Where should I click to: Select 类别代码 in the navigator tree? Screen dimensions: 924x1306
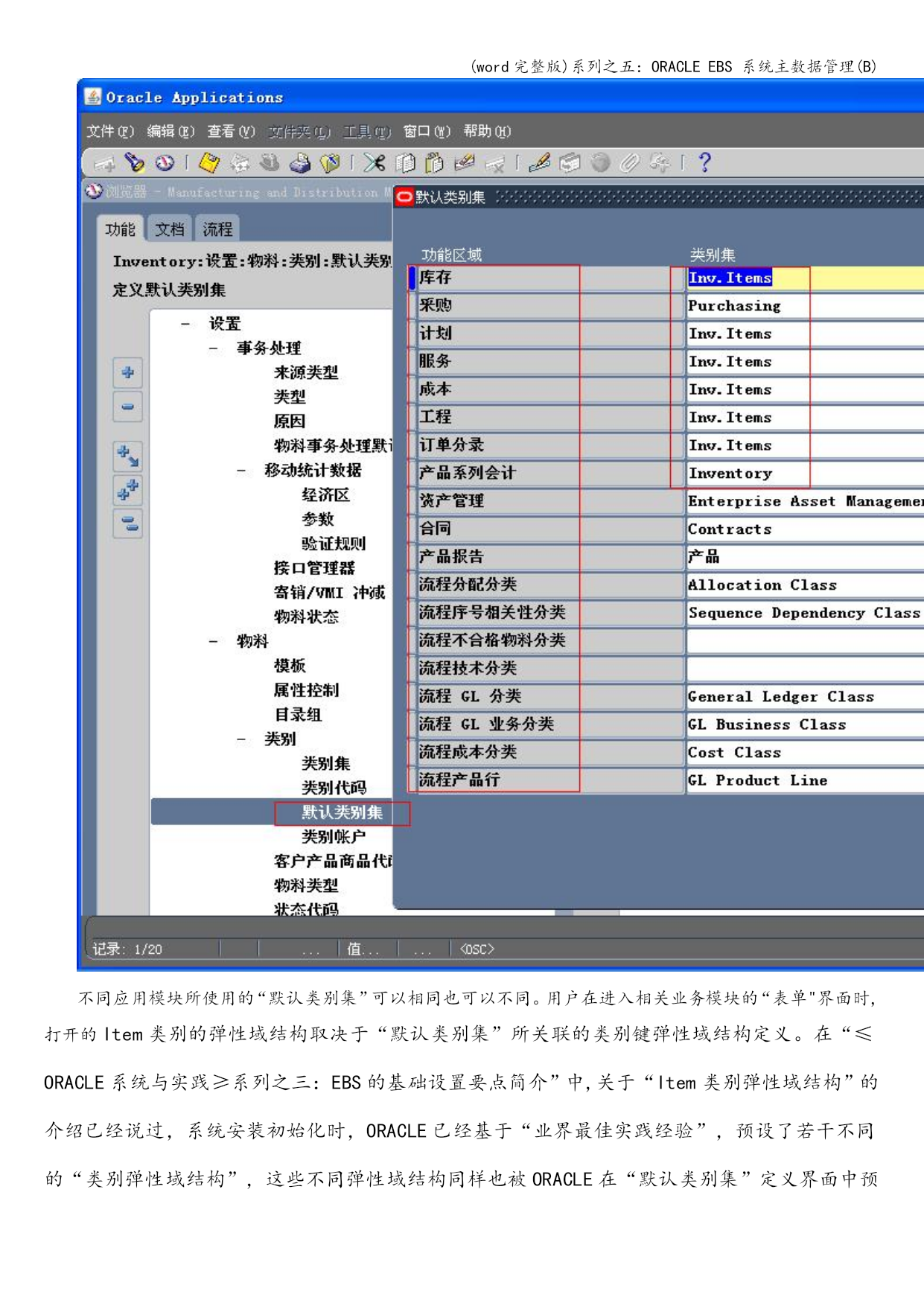[x=334, y=788]
